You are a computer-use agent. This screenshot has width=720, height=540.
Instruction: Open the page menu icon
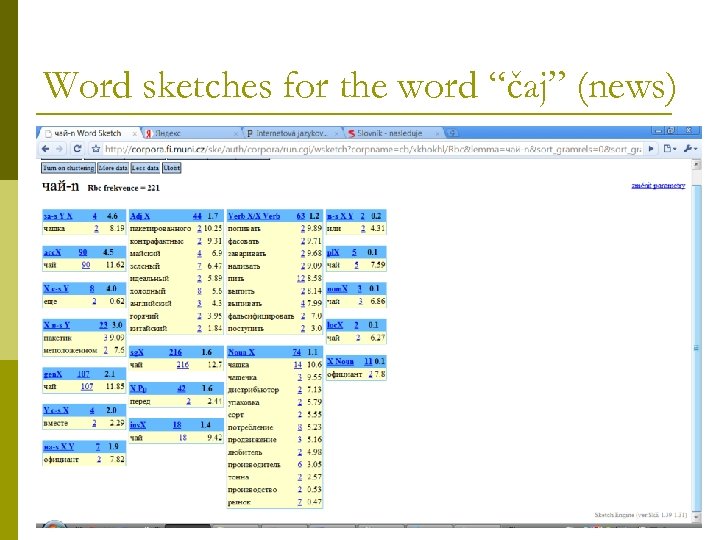[x=670, y=148]
